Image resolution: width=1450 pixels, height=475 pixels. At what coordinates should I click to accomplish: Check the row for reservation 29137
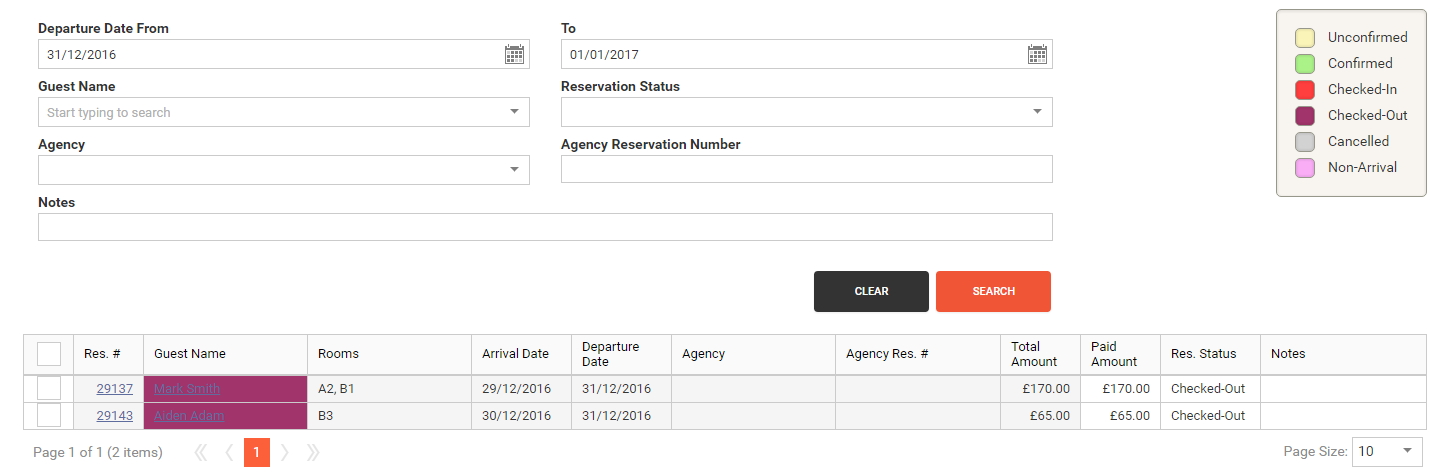pyautogui.click(x=49, y=388)
